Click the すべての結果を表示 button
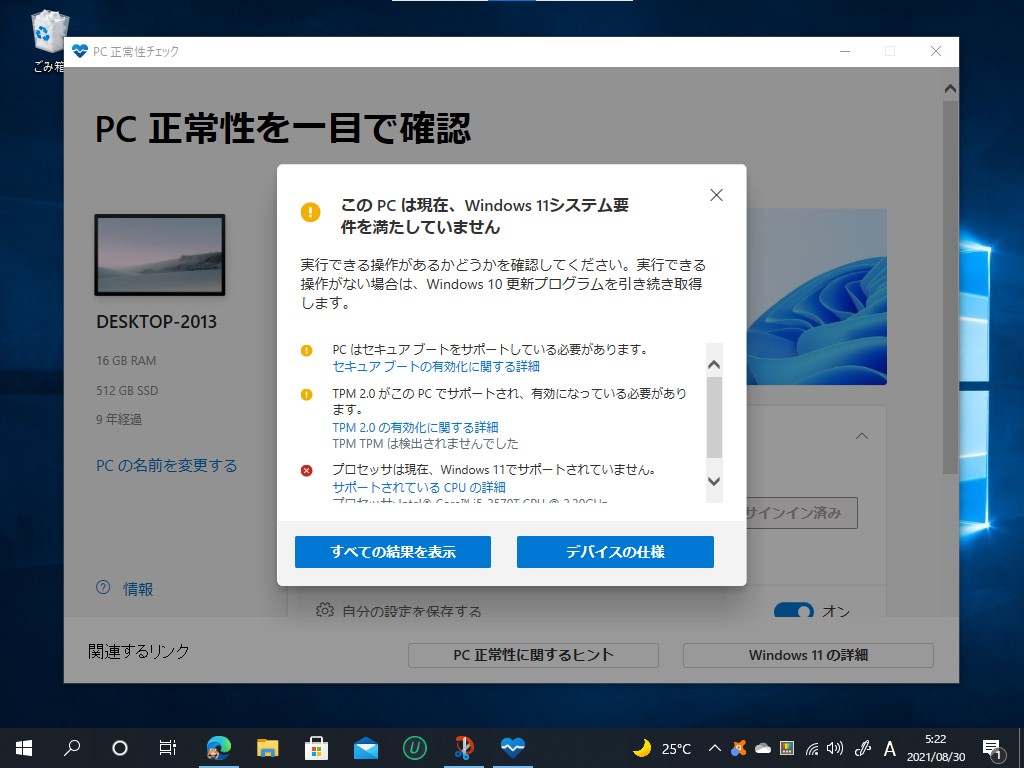This screenshot has height=768, width=1024. 392,551
